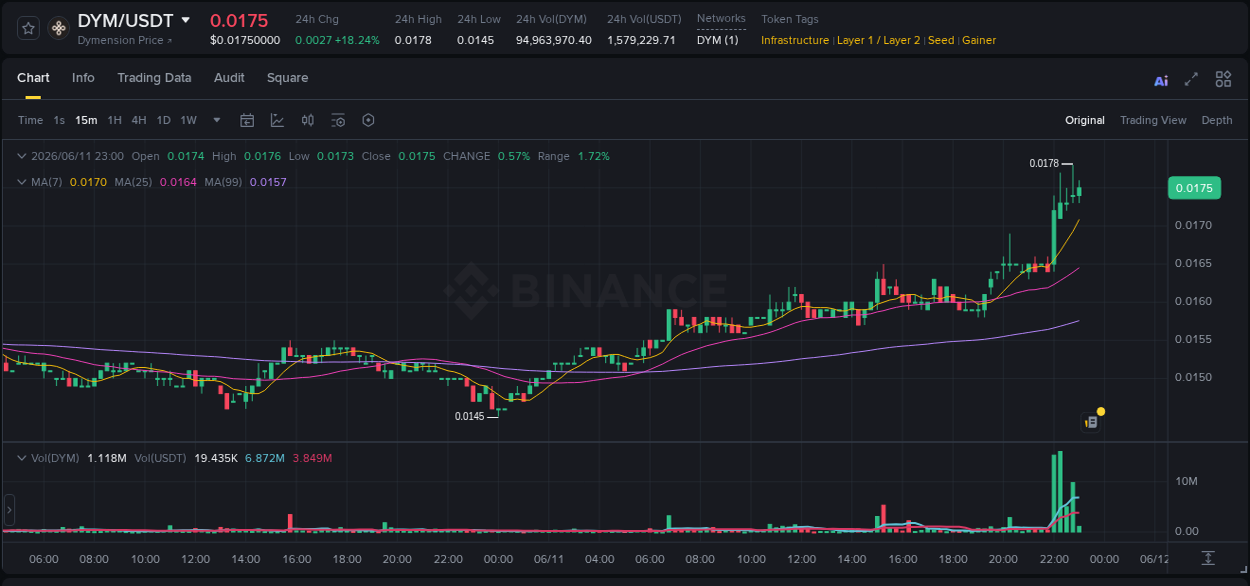Add DYM/USDT to favorites with the star
This screenshot has width=1250, height=586.
click(29, 28)
